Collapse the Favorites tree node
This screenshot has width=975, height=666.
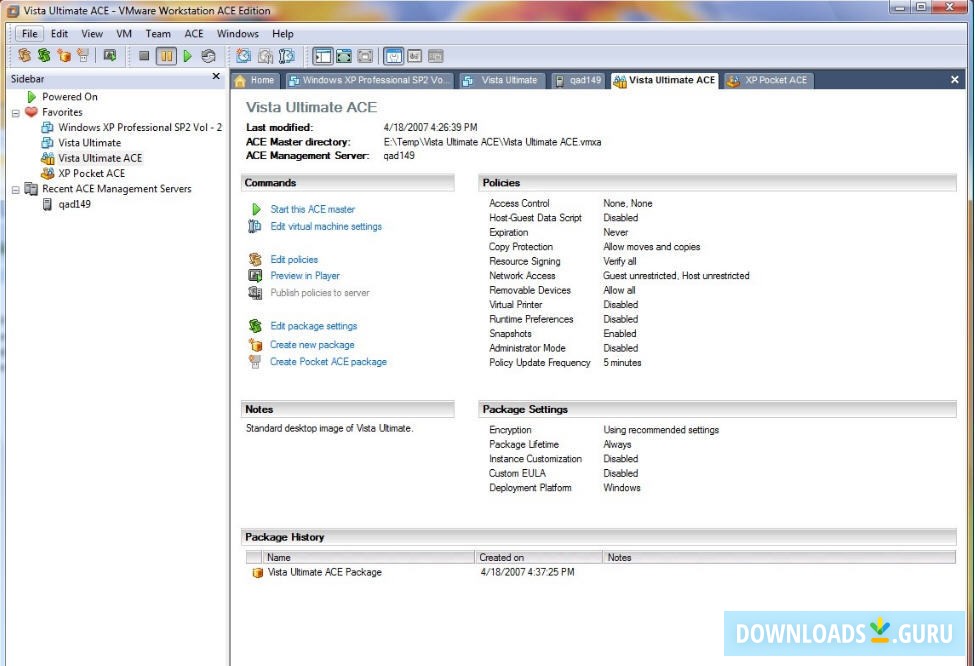16,113
